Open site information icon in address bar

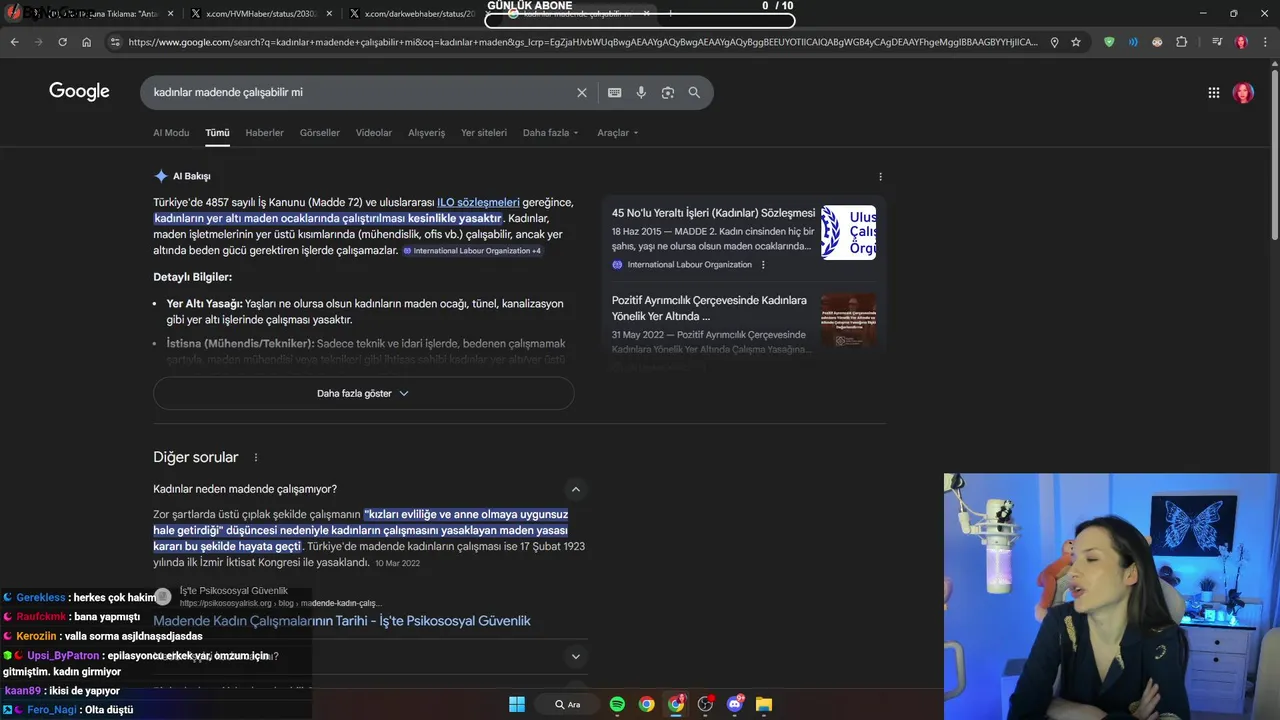(115, 42)
